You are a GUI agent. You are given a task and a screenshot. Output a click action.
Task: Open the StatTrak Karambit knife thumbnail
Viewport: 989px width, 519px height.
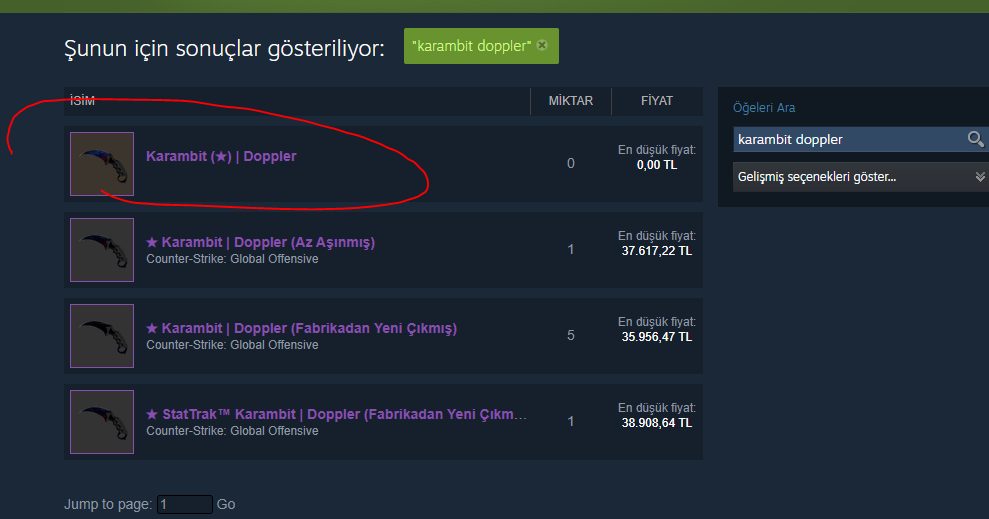[x=102, y=422]
